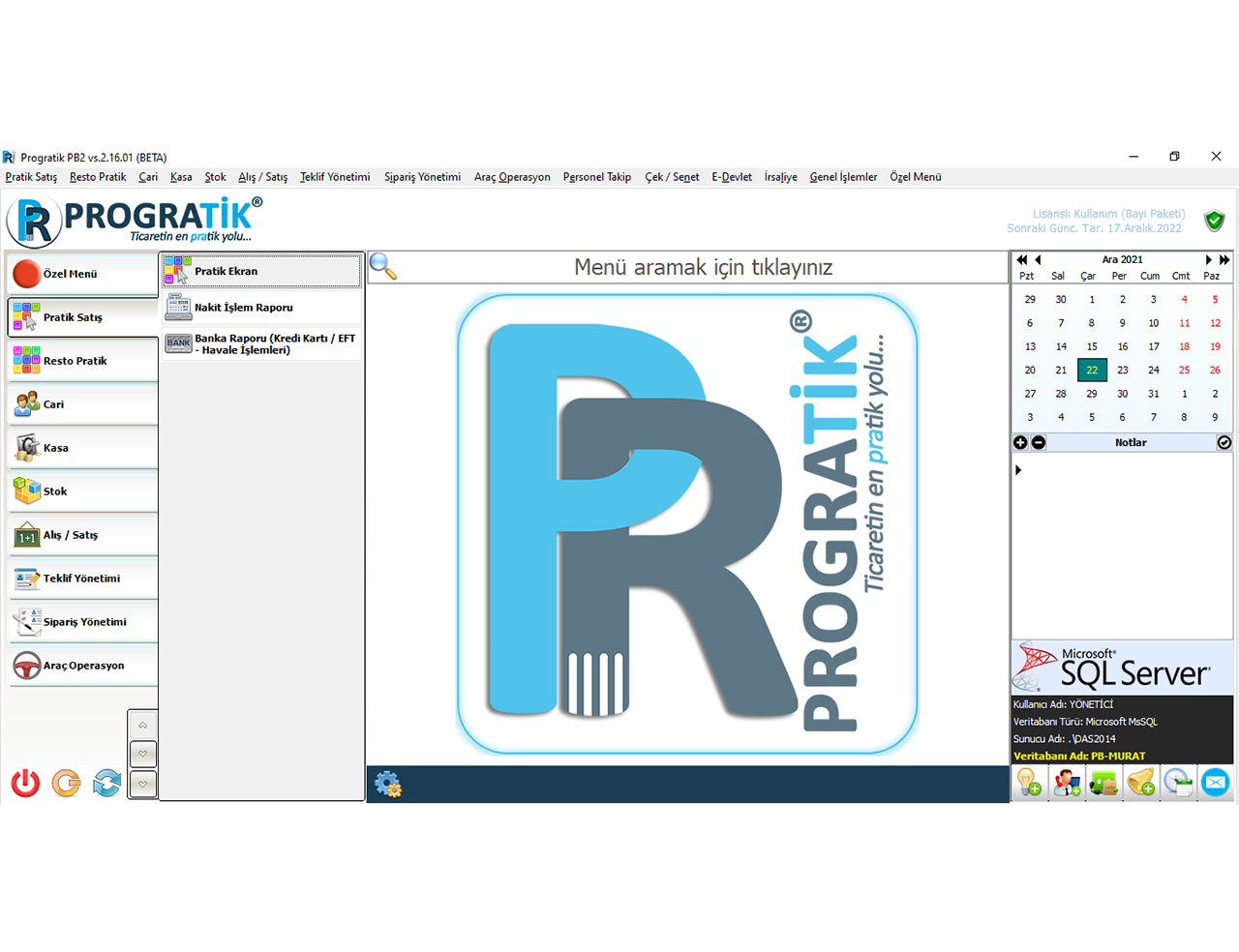Click the lightbulb with plus icon
The height and width of the screenshot is (952, 1239).
pos(1029,782)
